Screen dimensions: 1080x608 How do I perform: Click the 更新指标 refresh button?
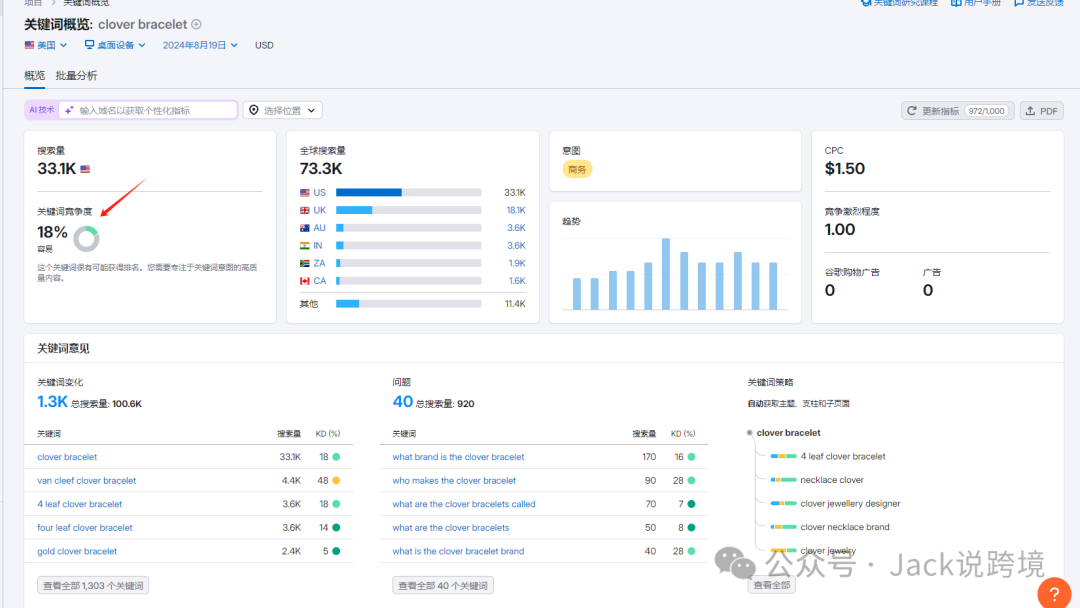[x=957, y=111]
